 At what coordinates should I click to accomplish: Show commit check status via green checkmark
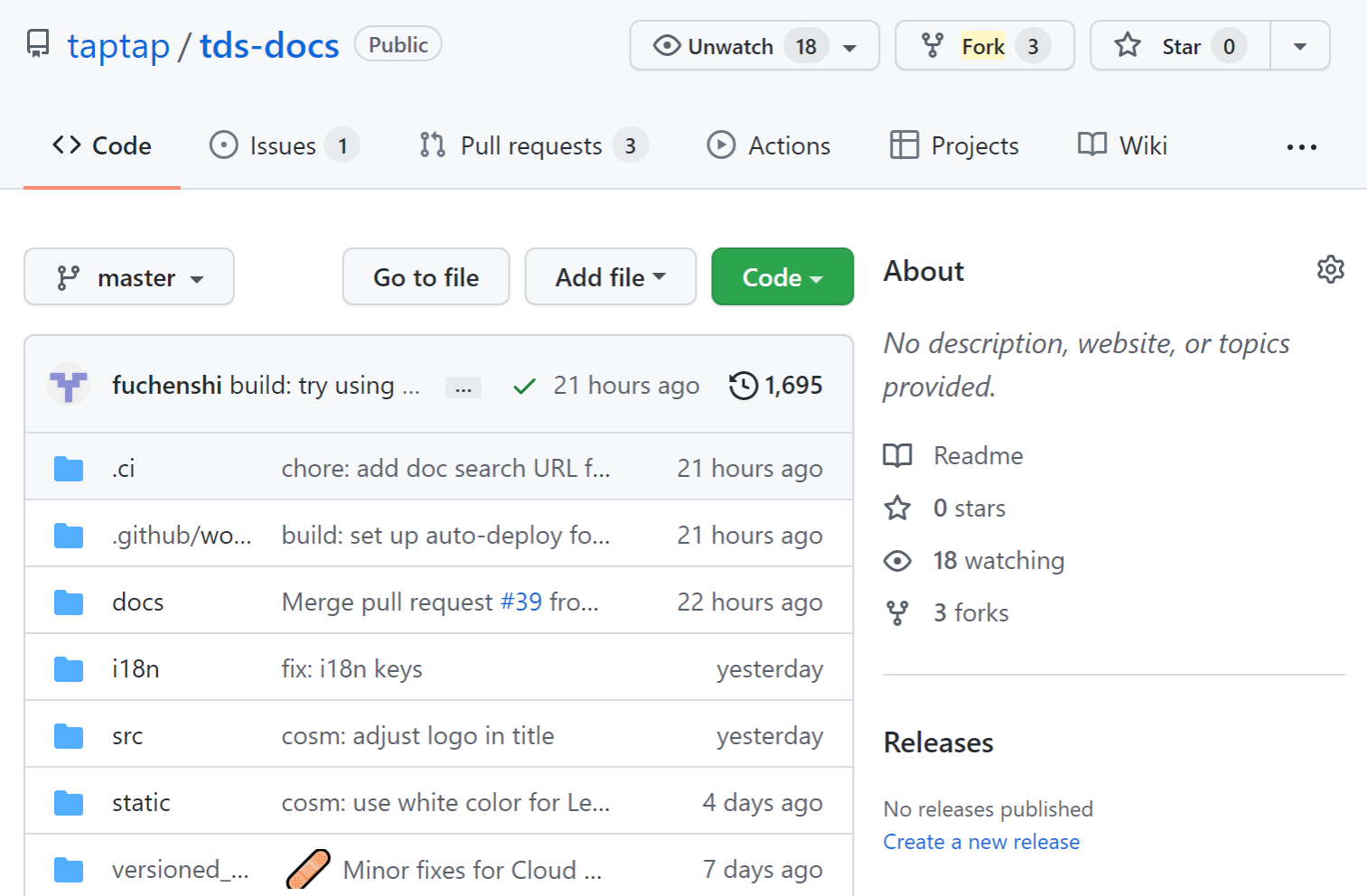point(524,387)
